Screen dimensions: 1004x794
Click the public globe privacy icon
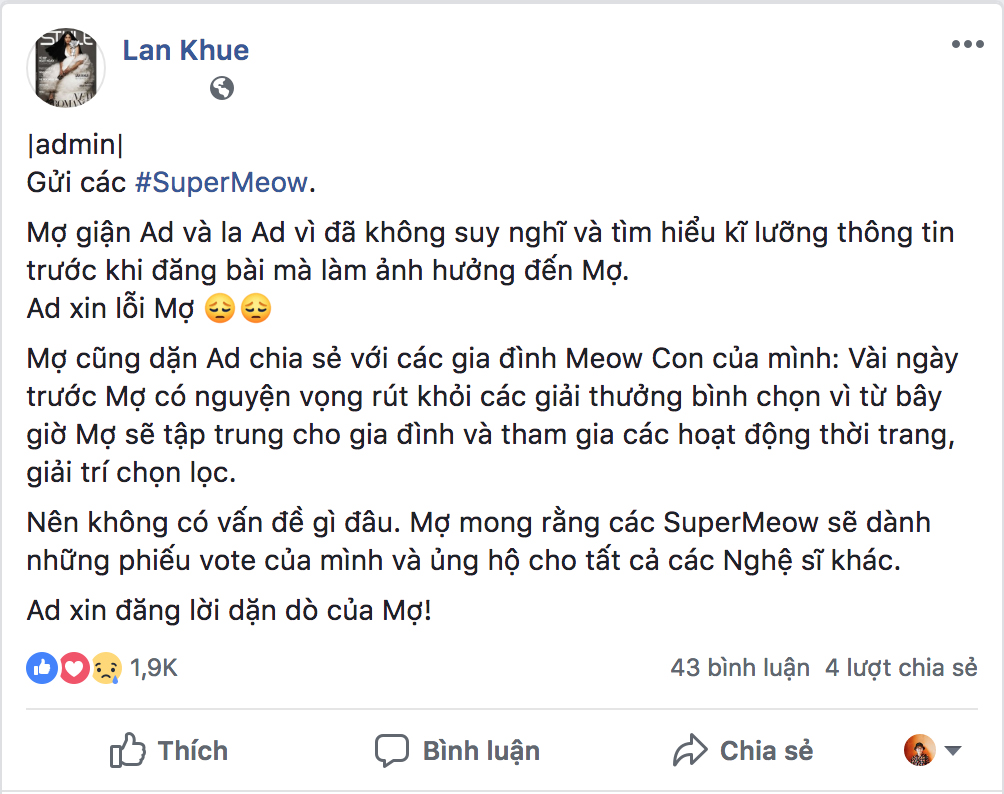pyautogui.click(x=222, y=88)
